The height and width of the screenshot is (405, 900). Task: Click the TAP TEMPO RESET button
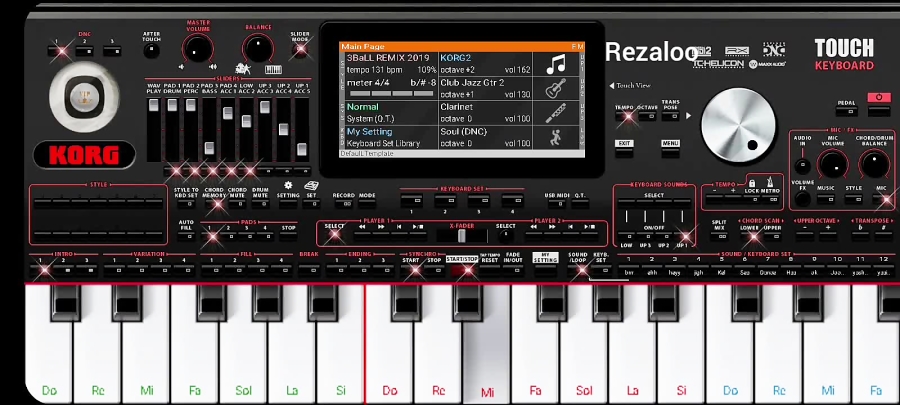(x=490, y=269)
